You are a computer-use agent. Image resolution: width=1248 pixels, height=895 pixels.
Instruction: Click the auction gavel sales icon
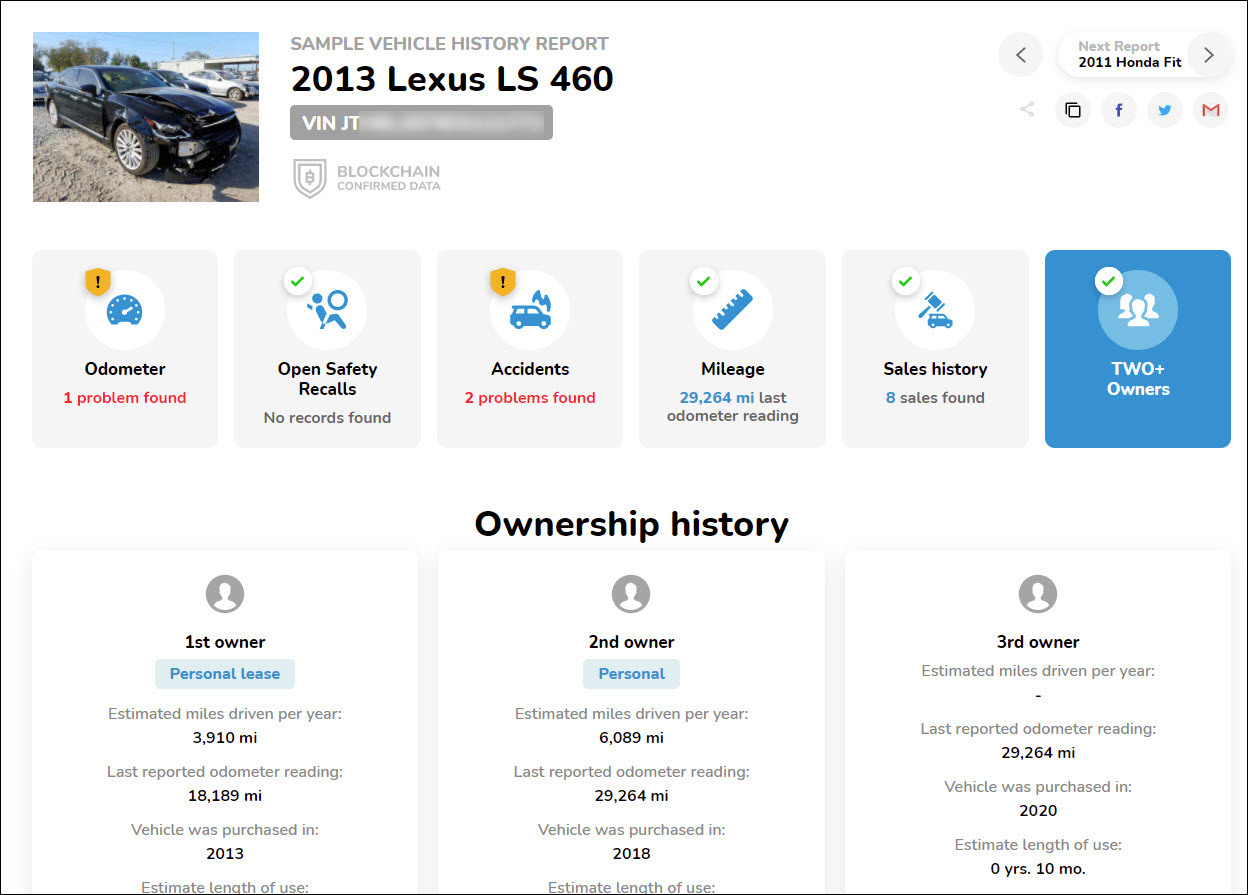pyautogui.click(x=935, y=310)
